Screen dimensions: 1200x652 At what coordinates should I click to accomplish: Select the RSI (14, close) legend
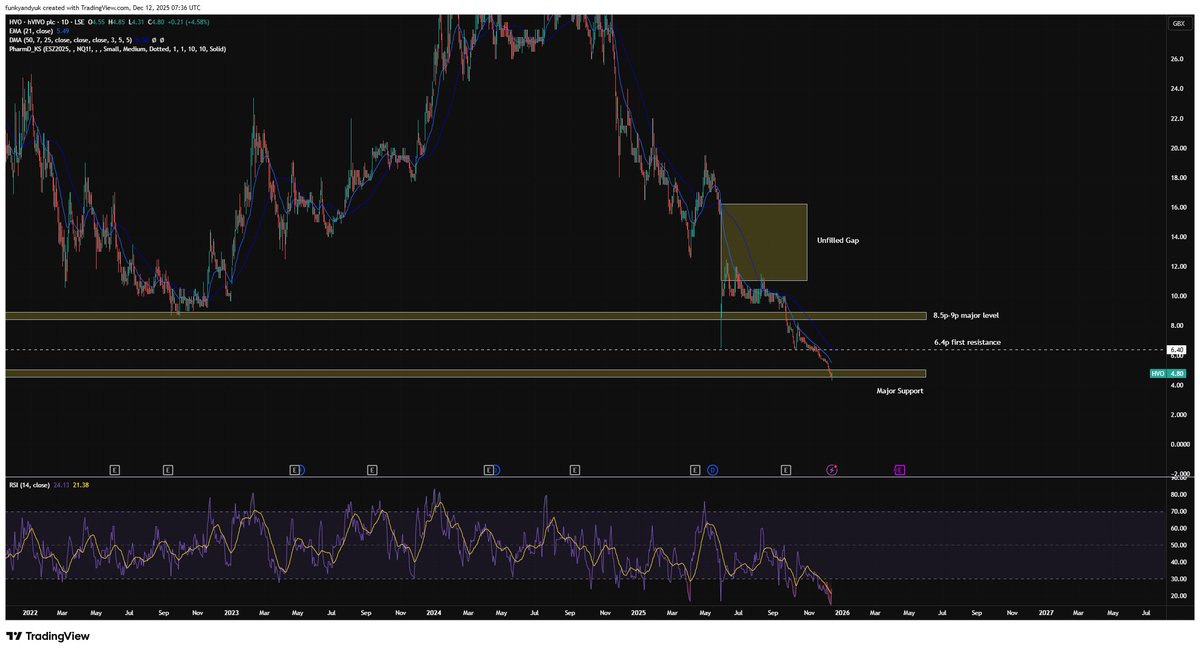[29, 484]
